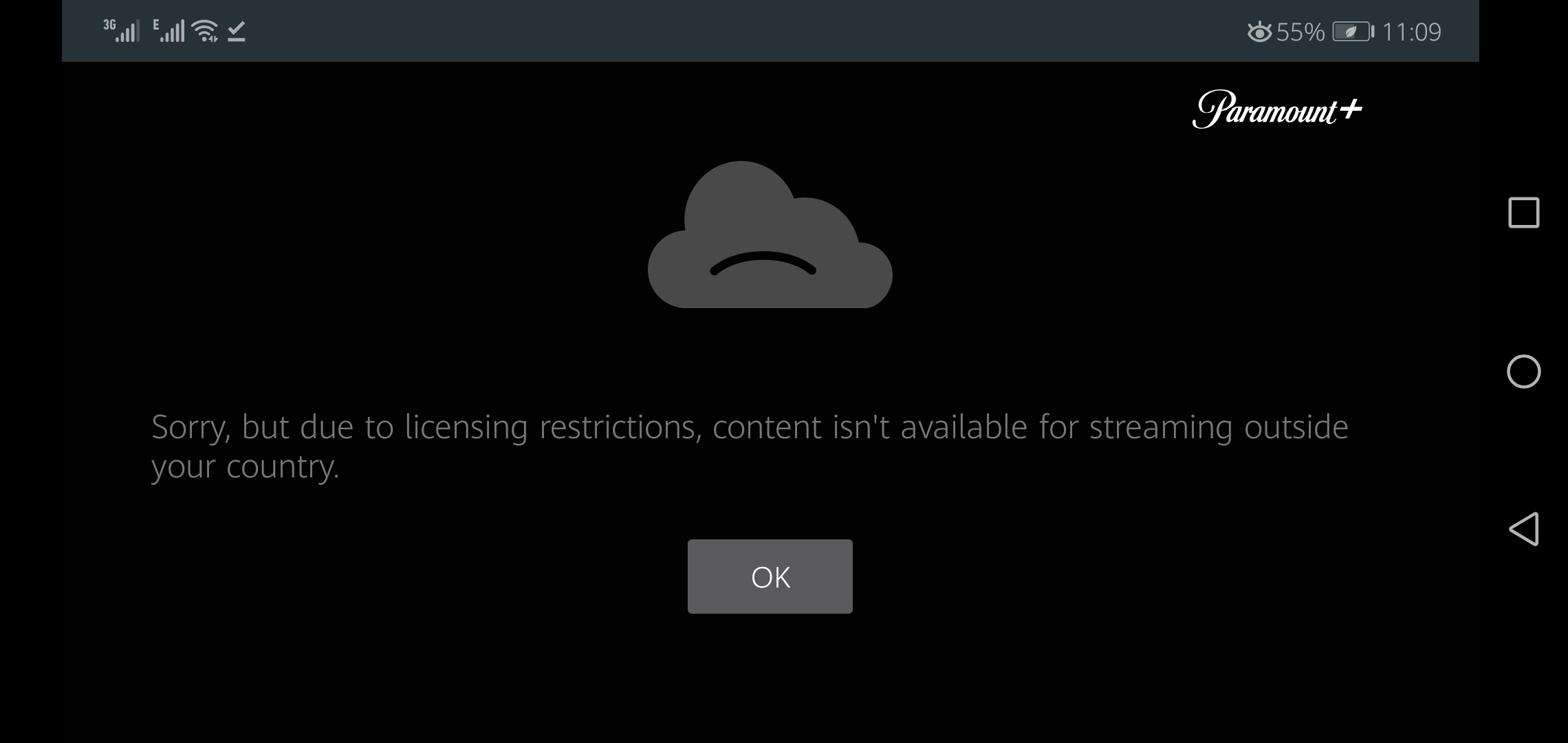Click the licensing restrictions error message
This screenshot has width=1568, height=743.
[x=750, y=447]
